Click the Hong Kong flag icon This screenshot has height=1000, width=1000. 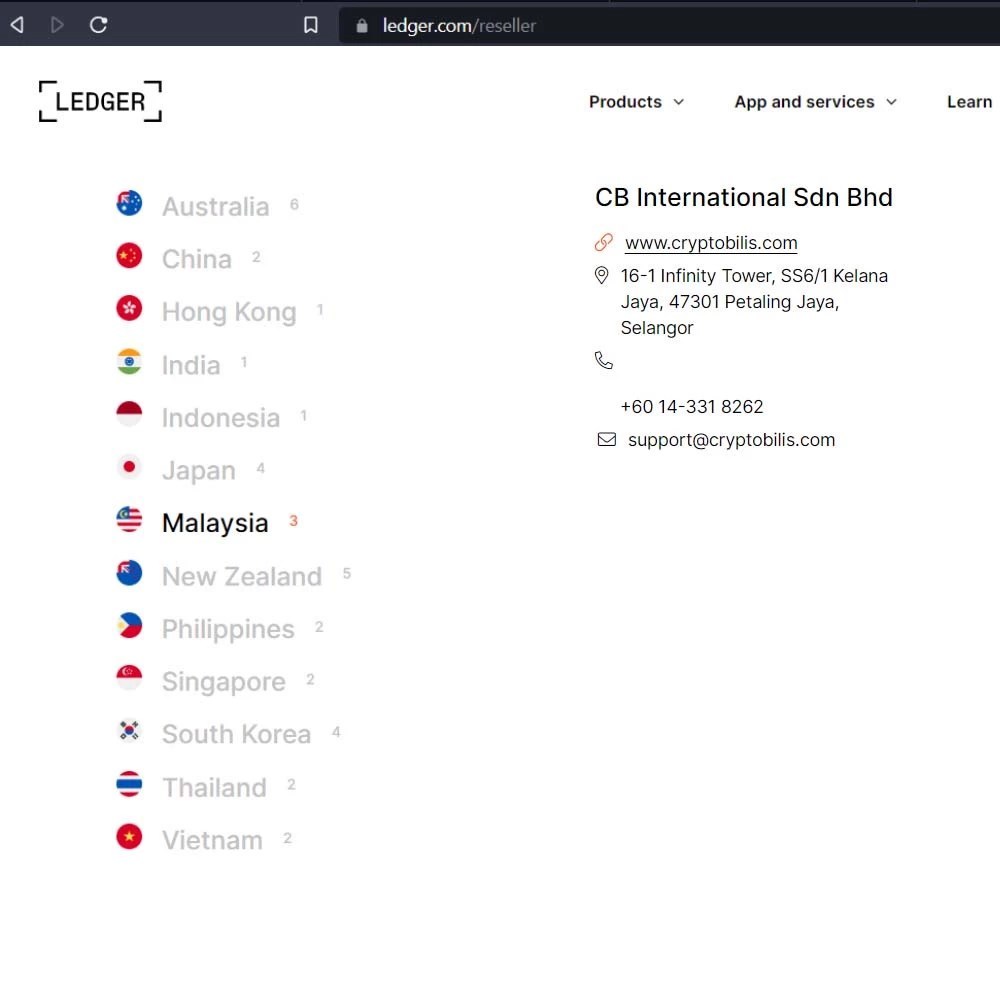tap(129, 309)
